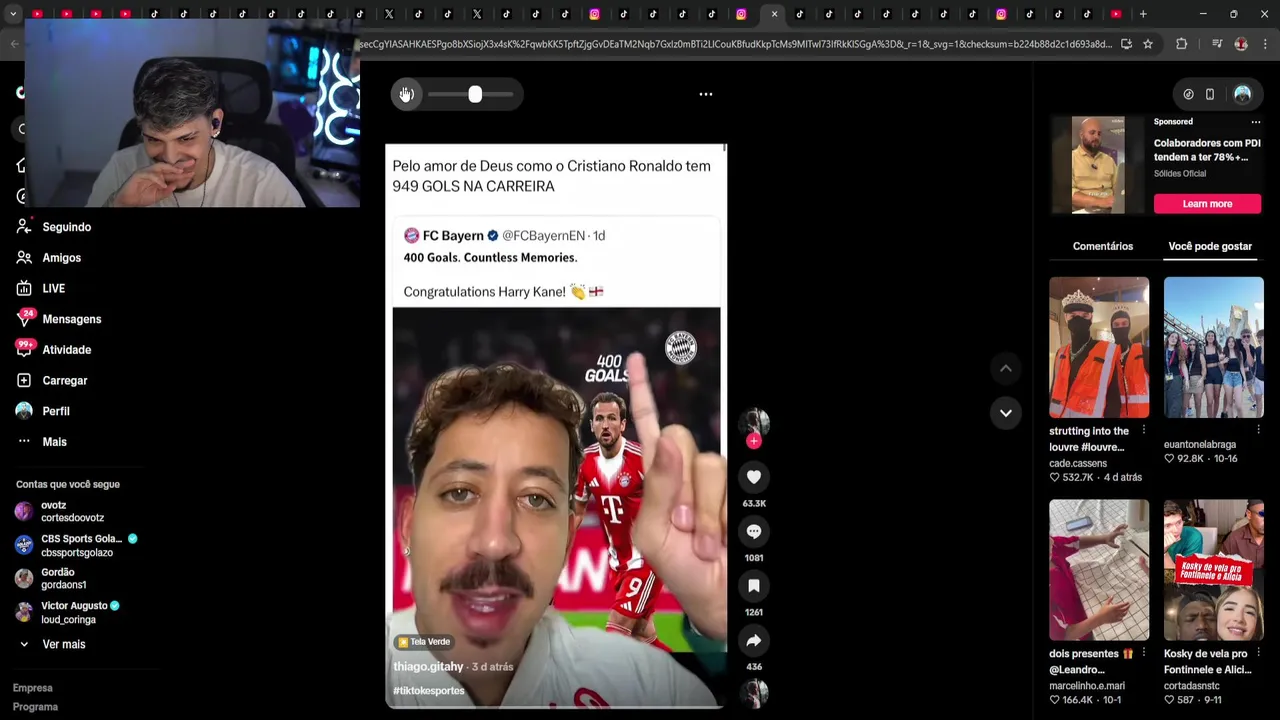This screenshot has height=720, width=1280.
Task: Open the browser Extensions puzzle icon
Action: point(1182,44)
